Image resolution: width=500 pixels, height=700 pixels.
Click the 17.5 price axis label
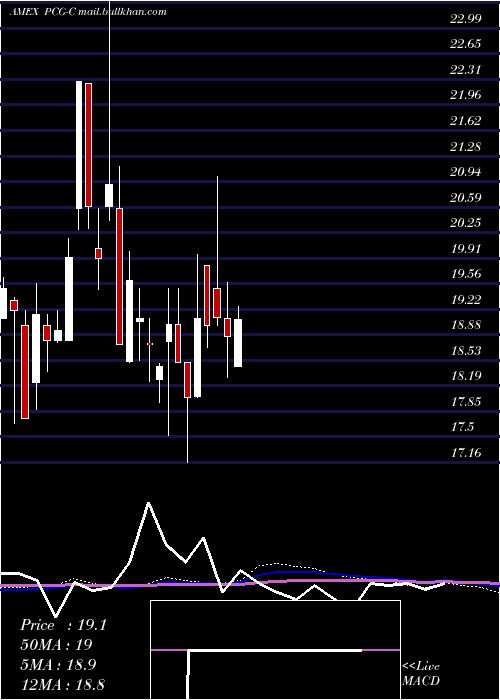pos(462,427)
